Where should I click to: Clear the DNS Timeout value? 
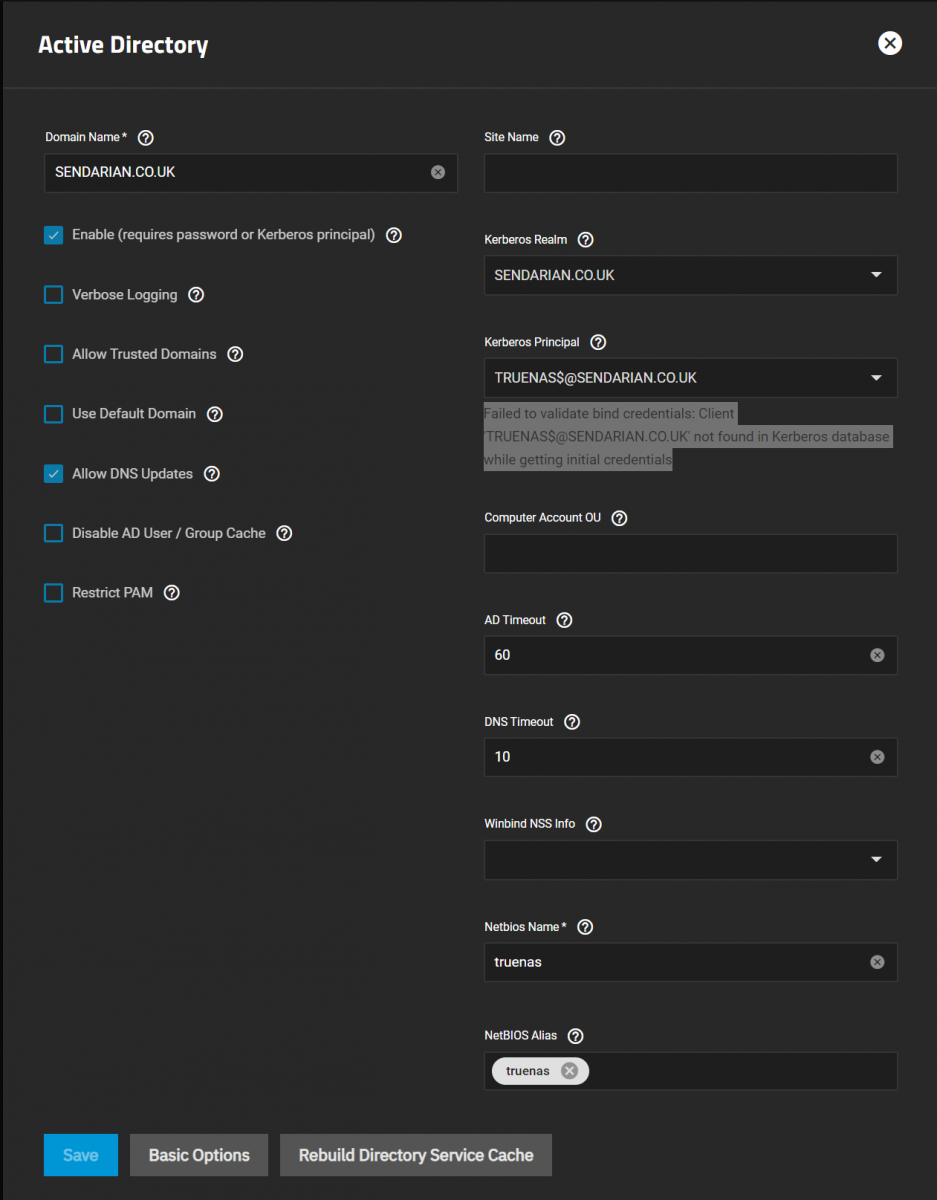click(x=877, y=757)
